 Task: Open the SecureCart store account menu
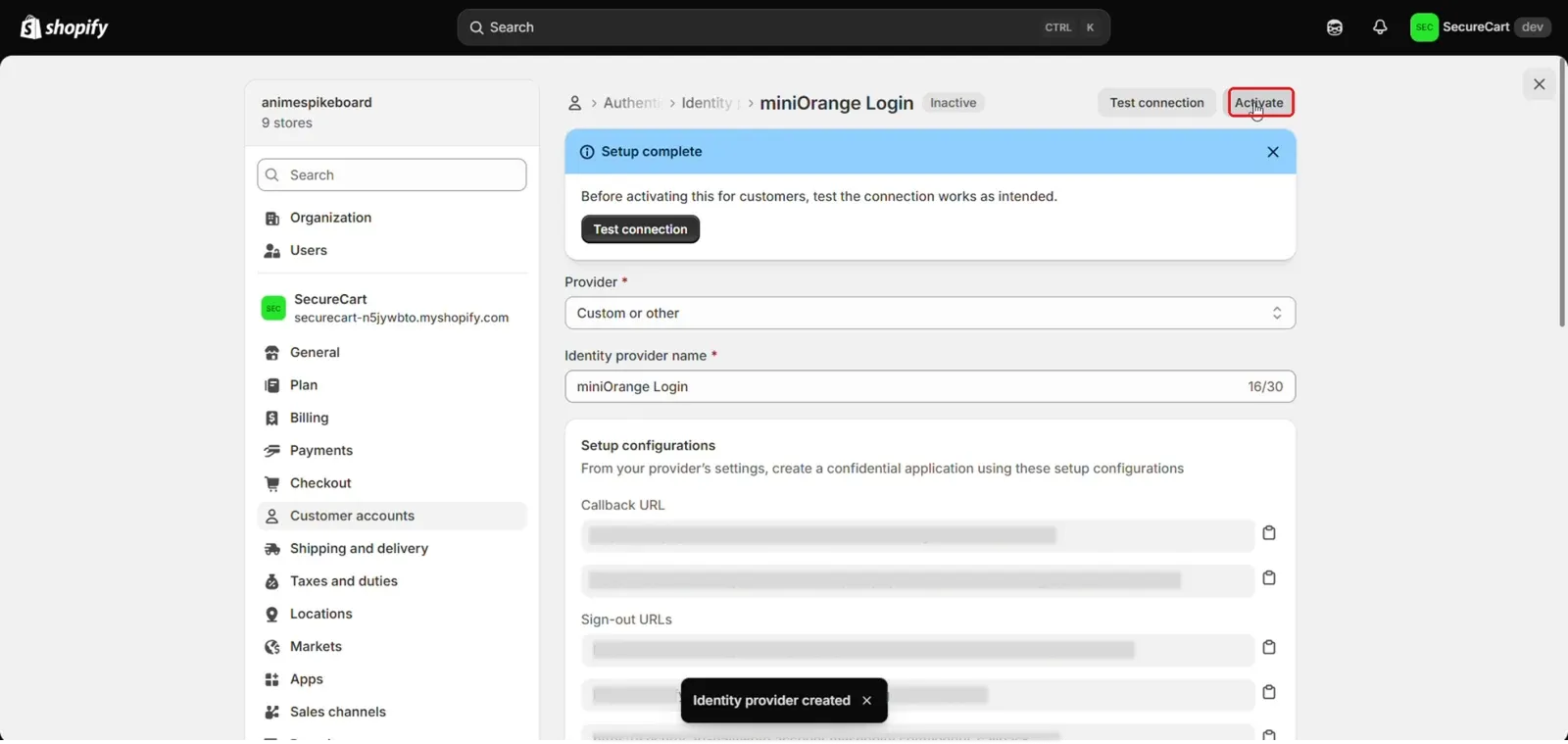1480,27
